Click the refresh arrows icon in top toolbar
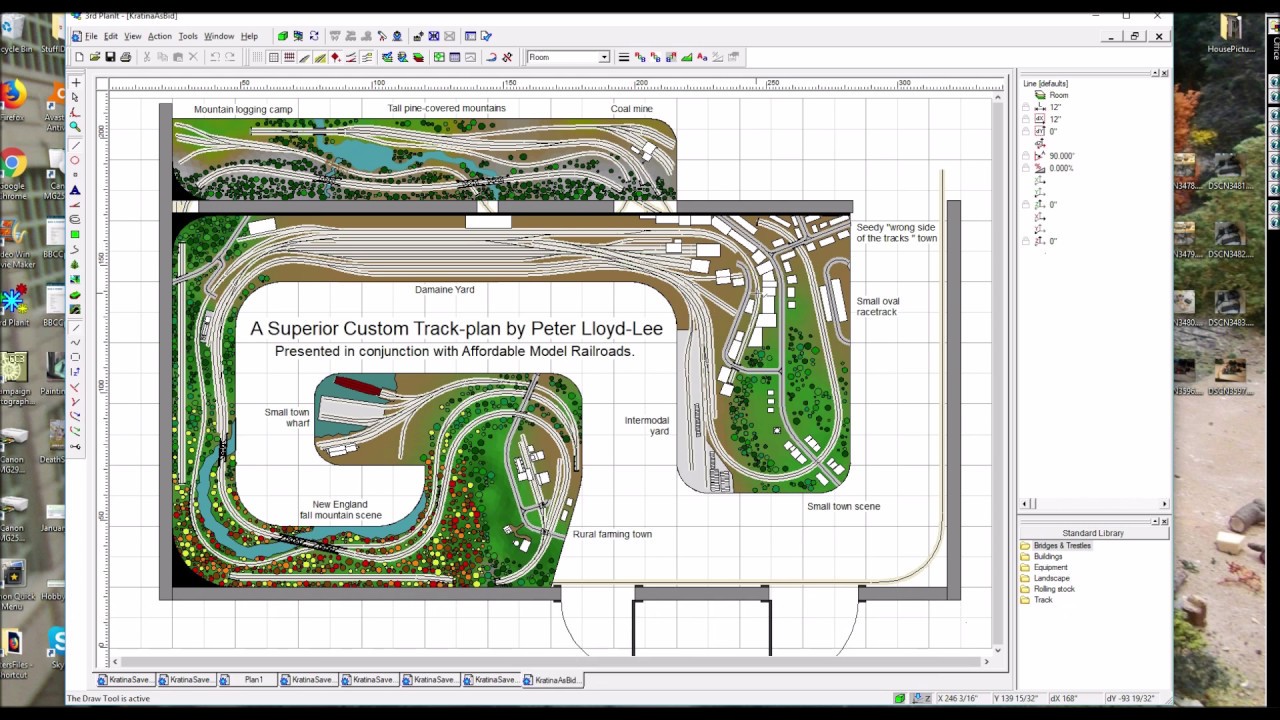Image resolution: width=1280 pixels, height=720 pixels. click(x=314, y=36)
